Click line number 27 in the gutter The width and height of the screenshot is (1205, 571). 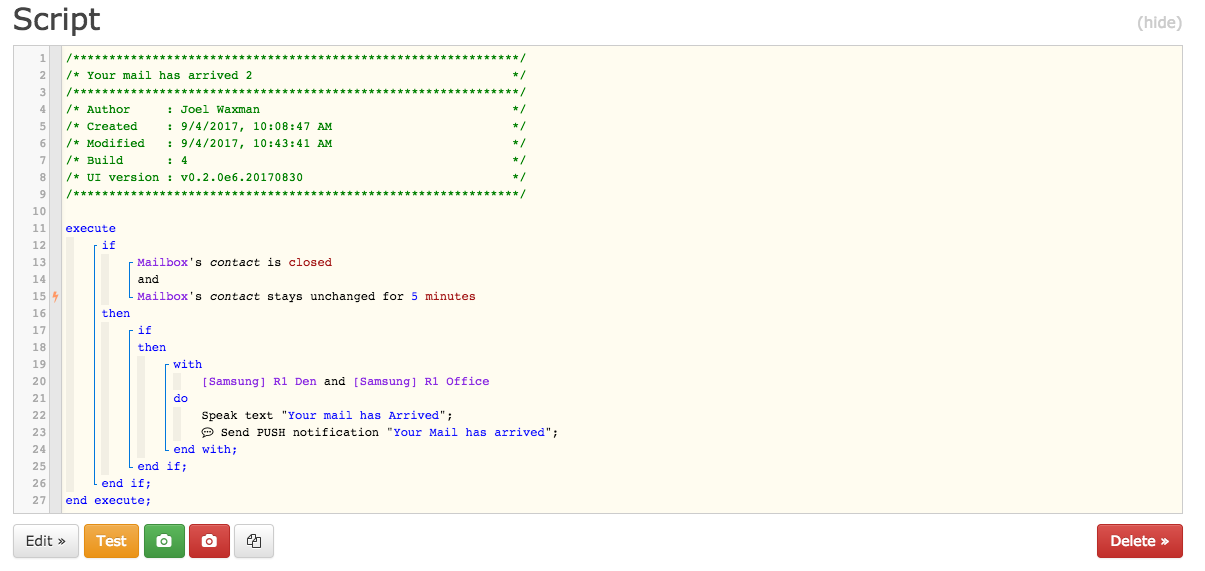(40, 500)
